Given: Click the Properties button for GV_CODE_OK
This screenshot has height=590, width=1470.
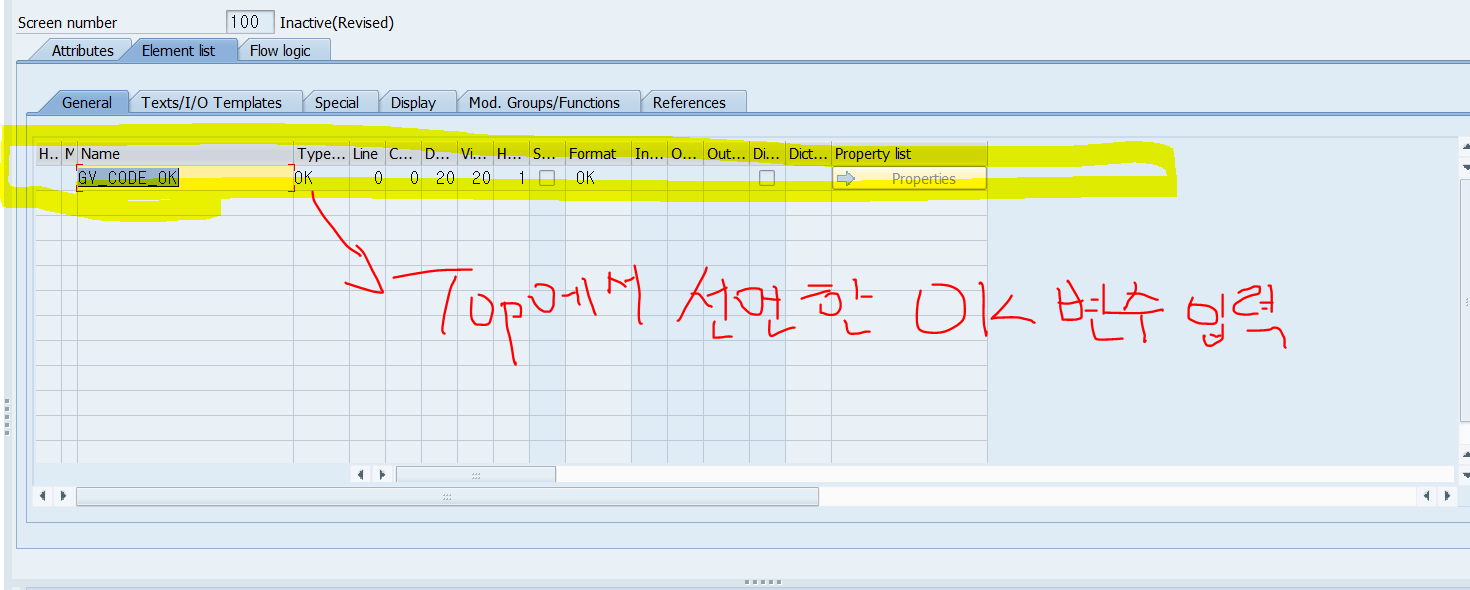Looking at the screenshot, I should click(909, 179).
